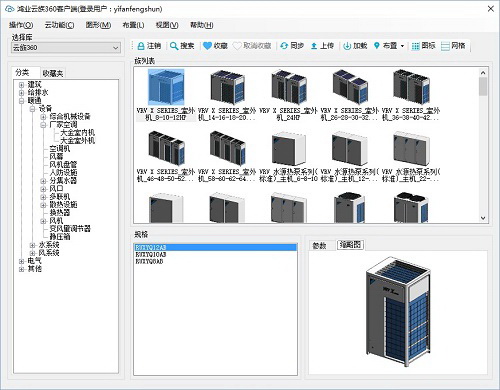This screenshot has width=500, height=390.
Task: Expand the 电气 tree node
Action: pyautogui.click(x=22, y=261)
